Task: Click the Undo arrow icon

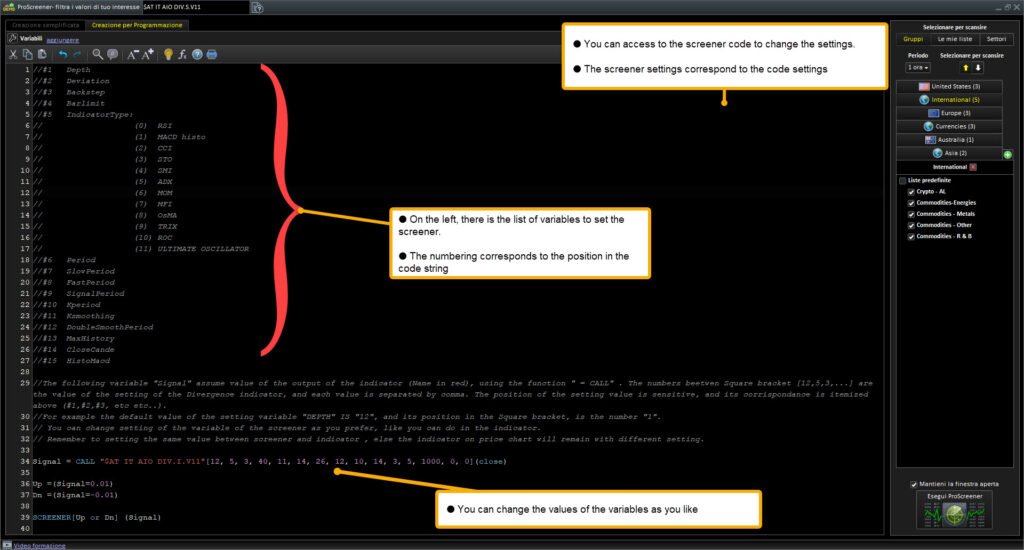Action: [x=63, y=54]
